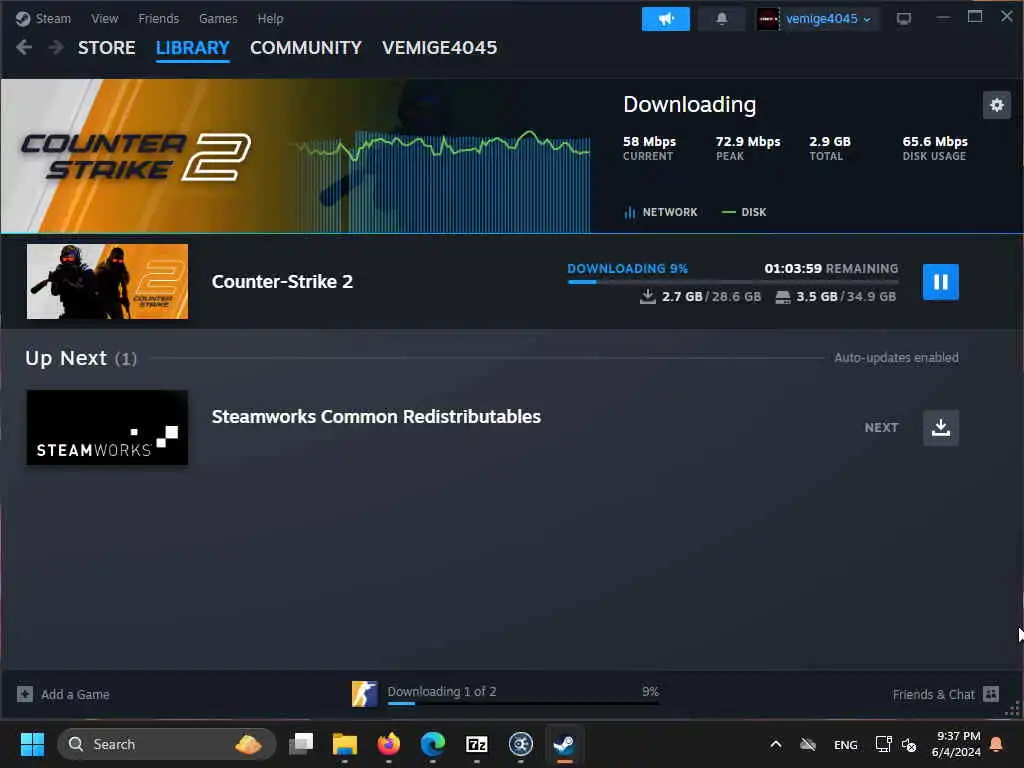The width and height of the screenshot is (1024, 768).
Task: Open 7-Zip from the taskbar
Action: click(x=477, y=744)
